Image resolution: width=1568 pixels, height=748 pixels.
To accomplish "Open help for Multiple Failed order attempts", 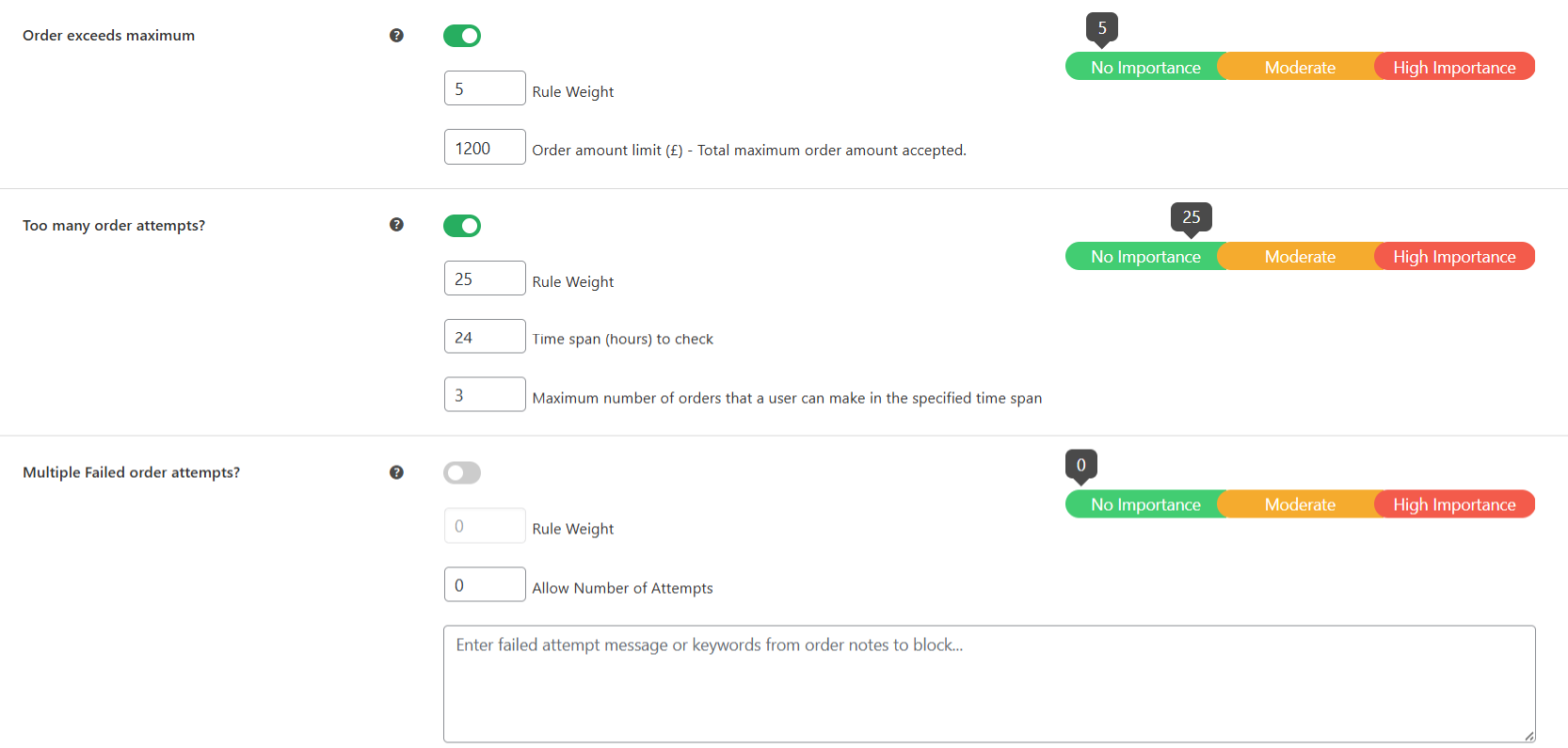I will [397, 472].
